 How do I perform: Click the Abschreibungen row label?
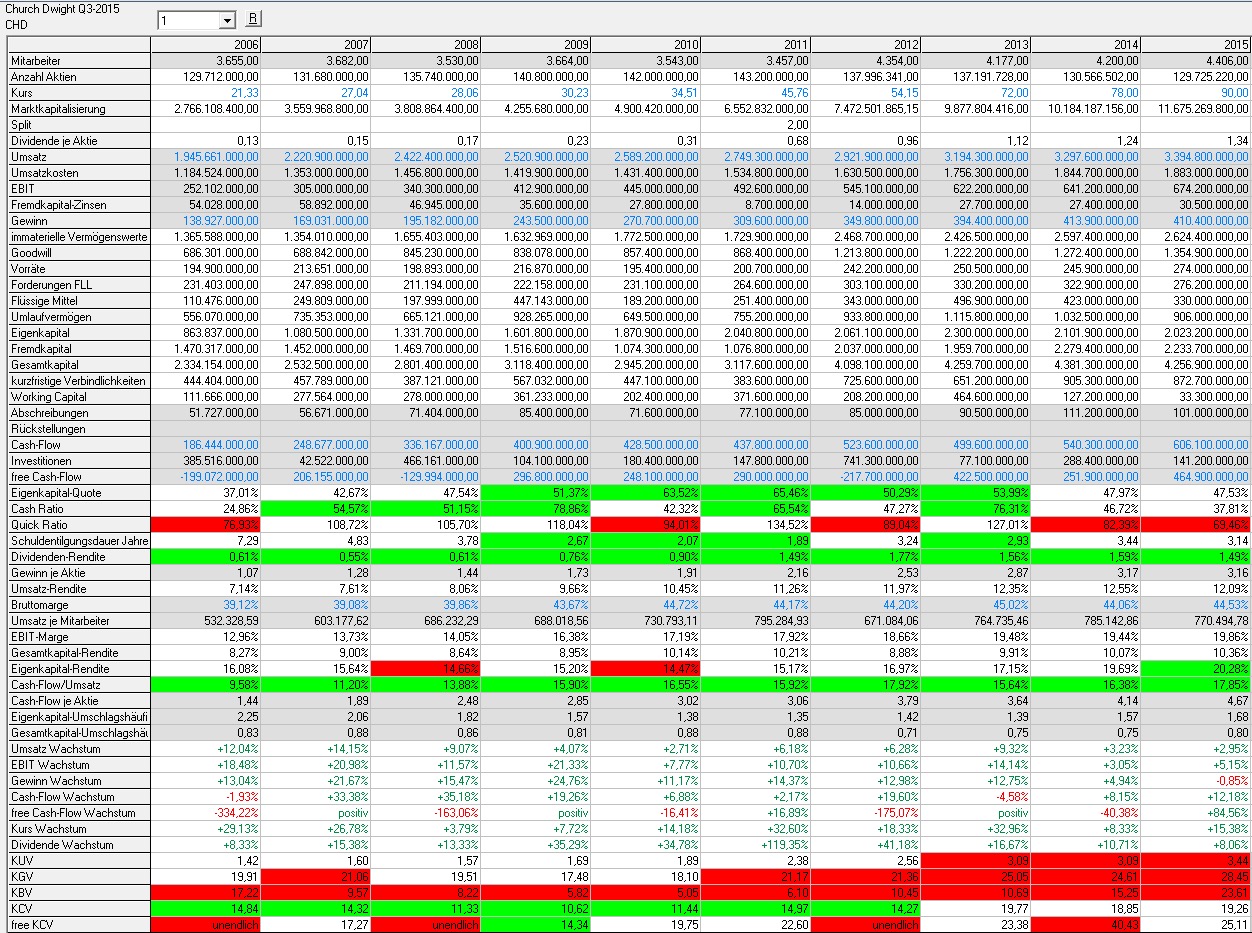79,413
